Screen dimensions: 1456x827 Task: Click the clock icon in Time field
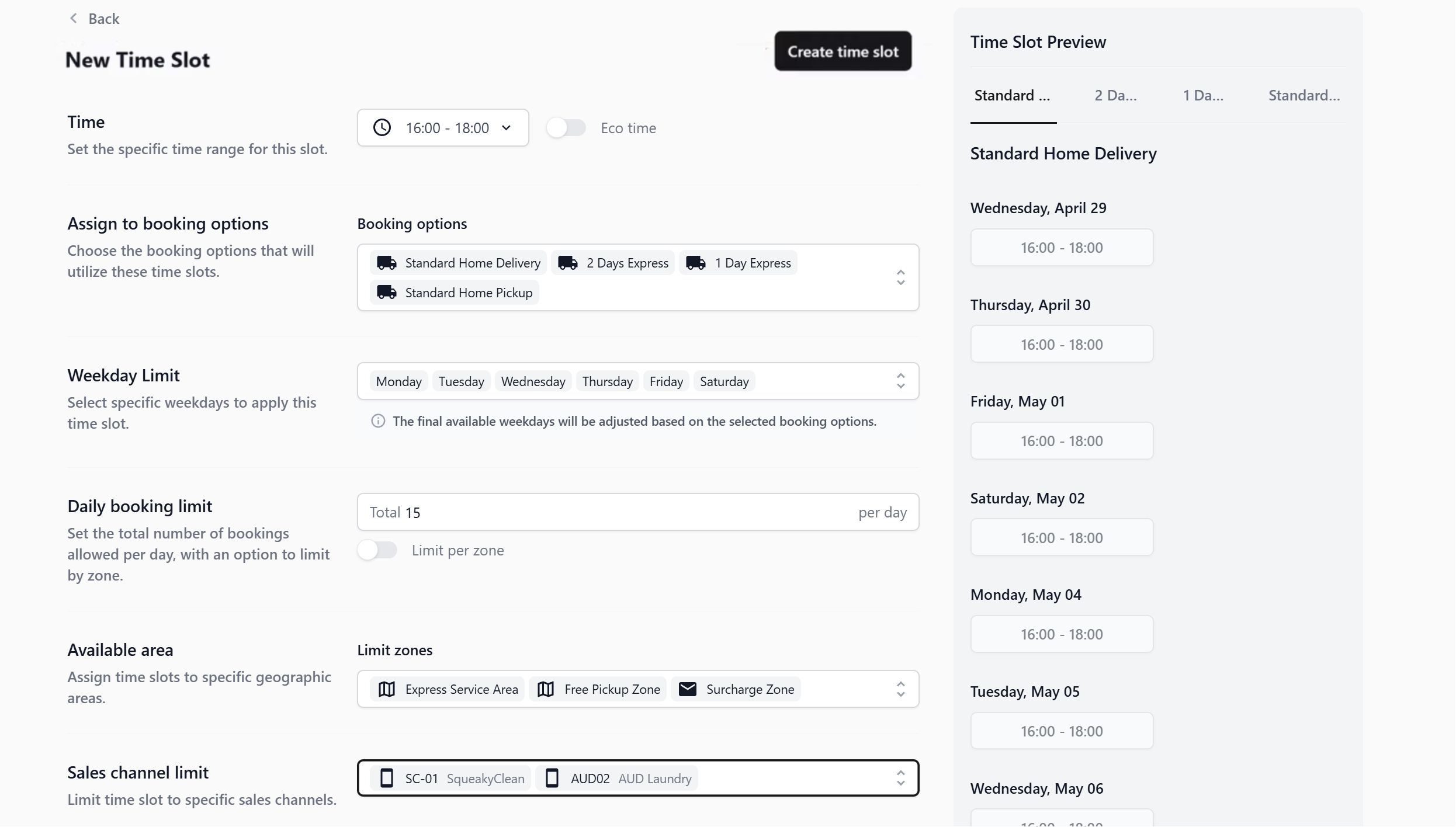pyautogui.click(x=382, y=128)
